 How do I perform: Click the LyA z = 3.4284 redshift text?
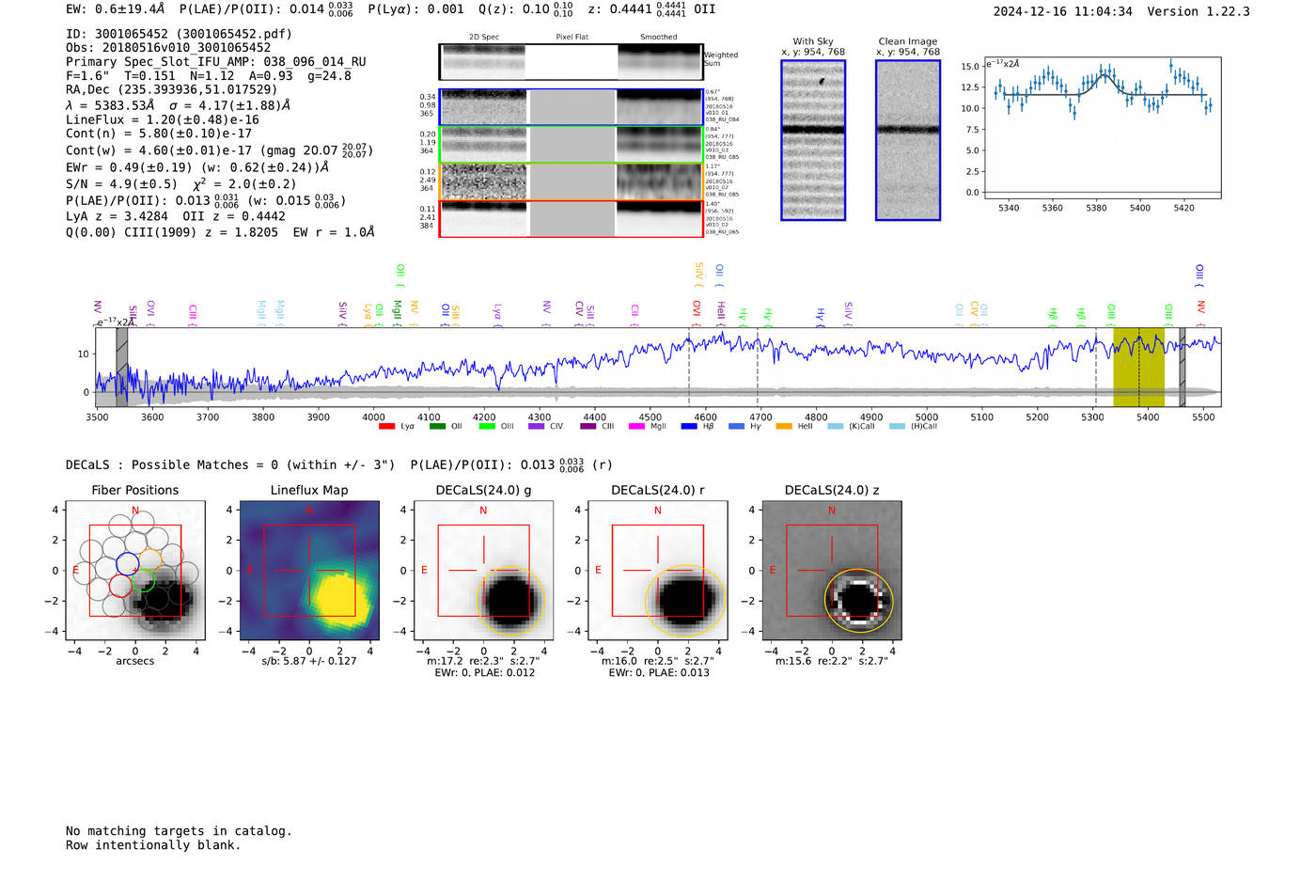117,216
